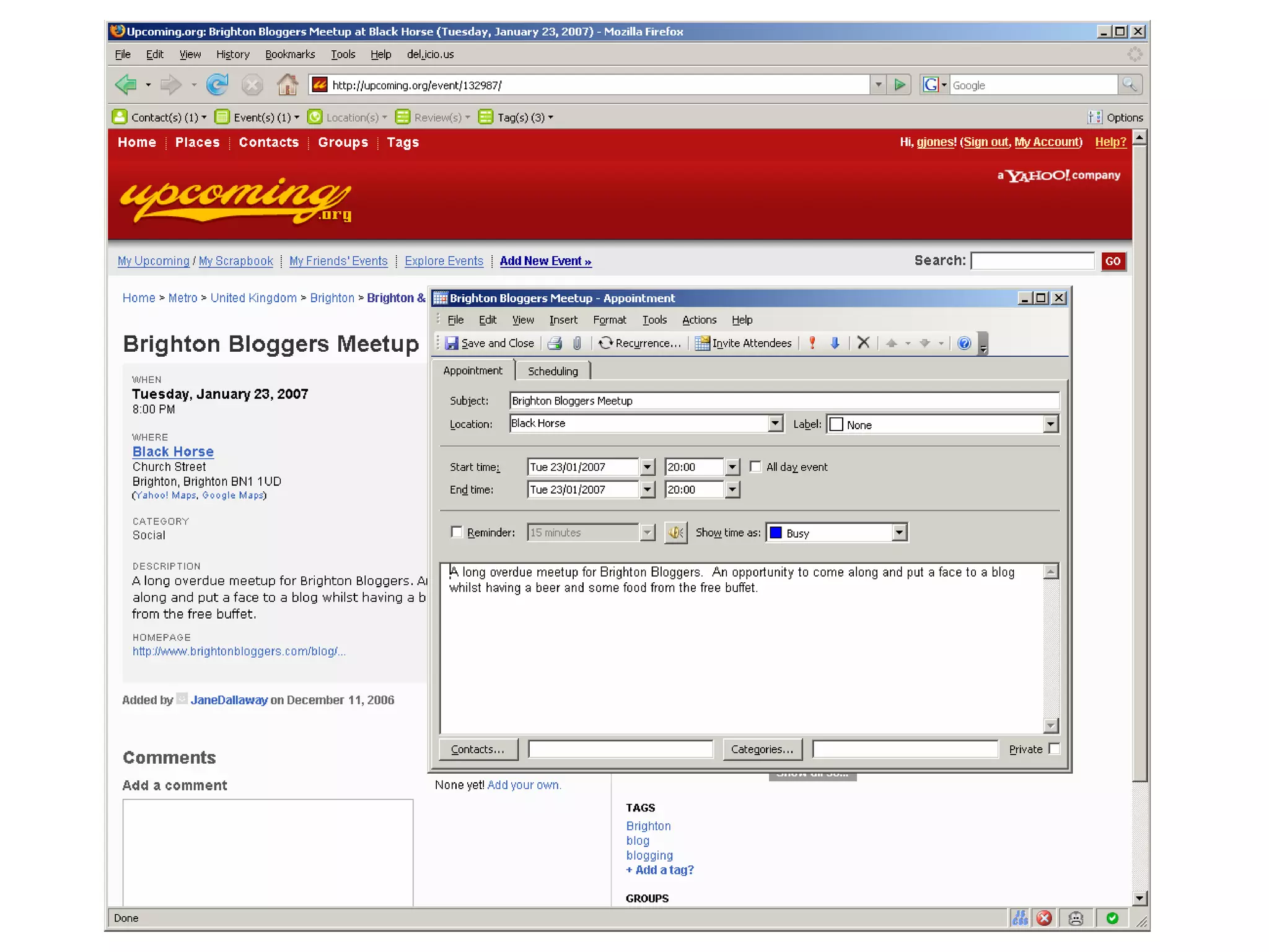Click the Previous Item up-arrow icon
Image resolution: width=1269 pixels, height=952 pixels.
[892, 343]
